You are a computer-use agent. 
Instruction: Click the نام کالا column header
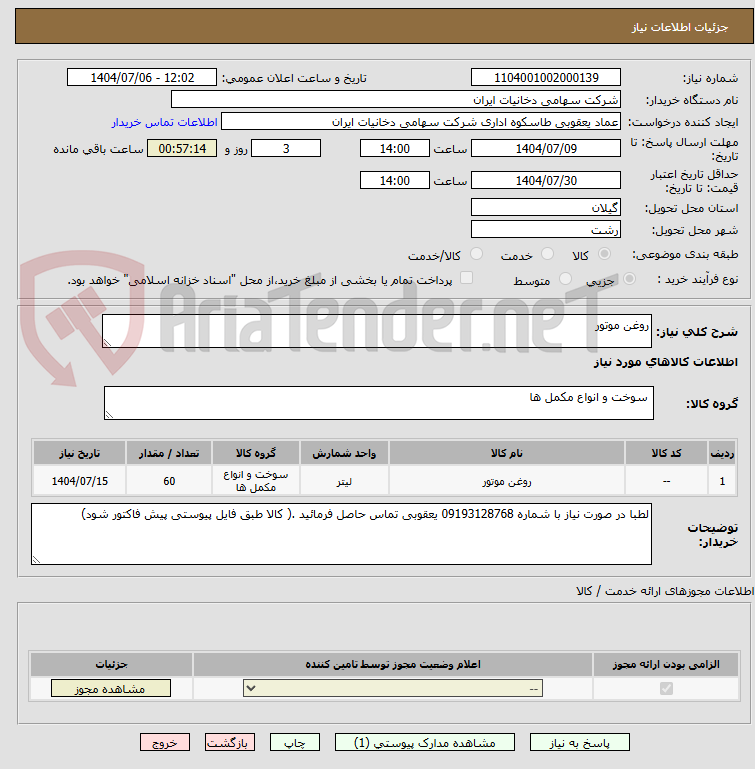507,453
